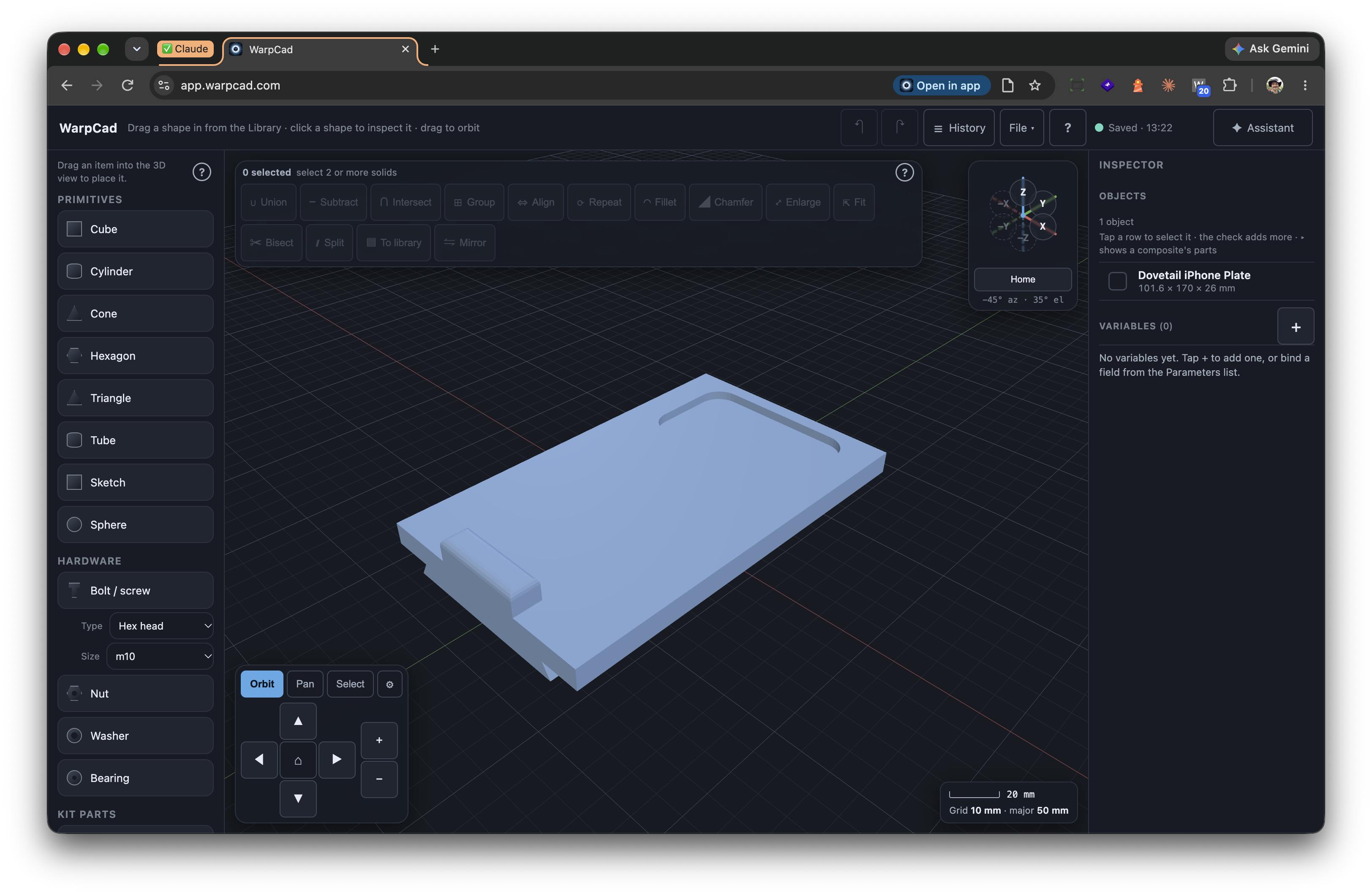Switch to Select mode
This screenshot has width=1372, height=896.
tap(350, 684)
